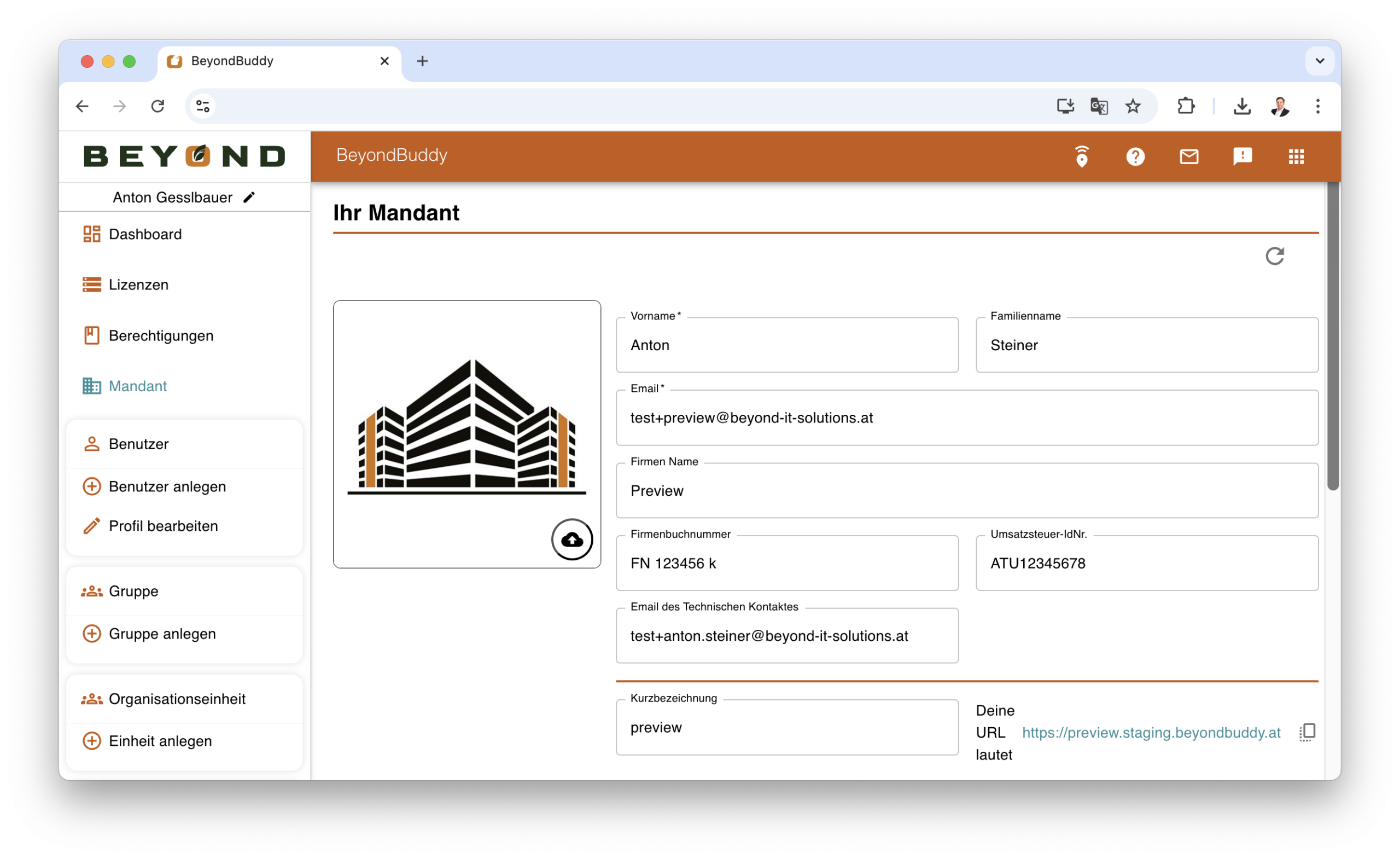This screenshot has height=858, width=1400.
Task: Select Berechtigungen menu entry
Action: [161, 335]
